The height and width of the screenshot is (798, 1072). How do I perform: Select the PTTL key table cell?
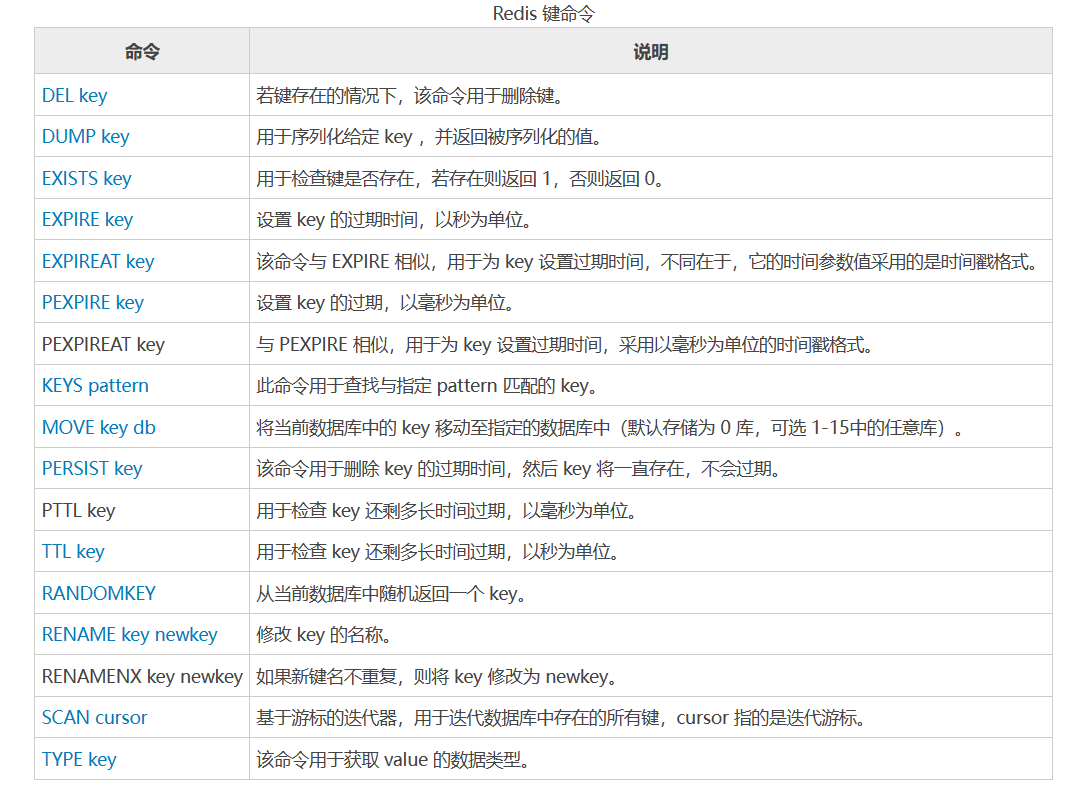[76, 510]
